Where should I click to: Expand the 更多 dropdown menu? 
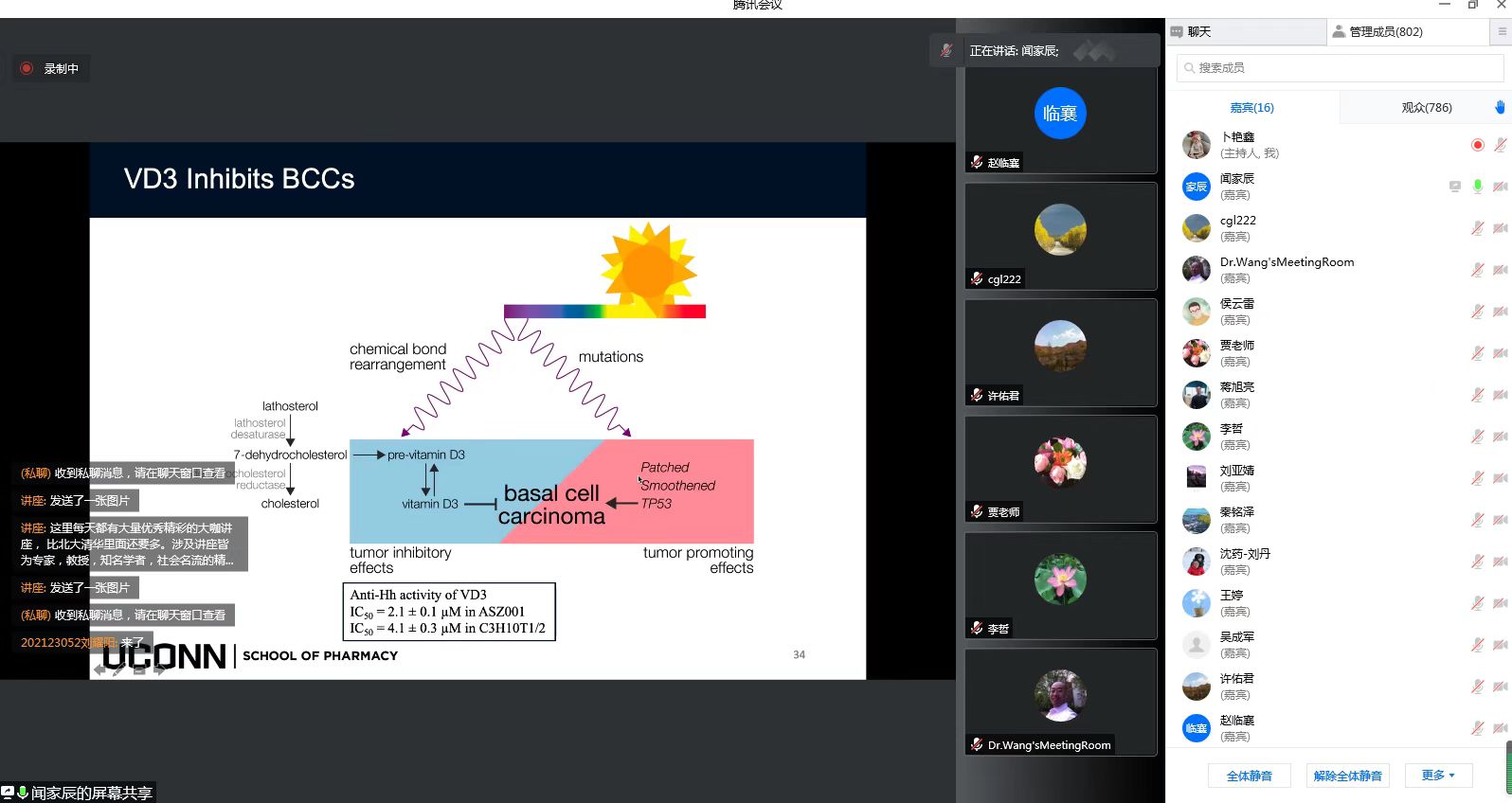(1437, 776)
